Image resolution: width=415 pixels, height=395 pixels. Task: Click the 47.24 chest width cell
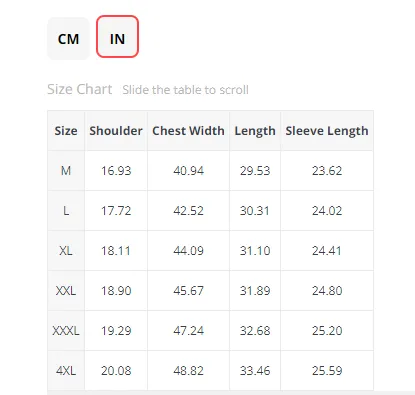[188, 331]
